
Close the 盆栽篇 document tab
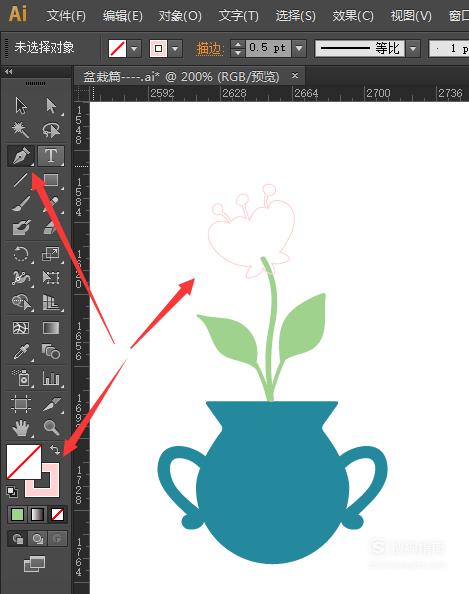tap(295, 75)
